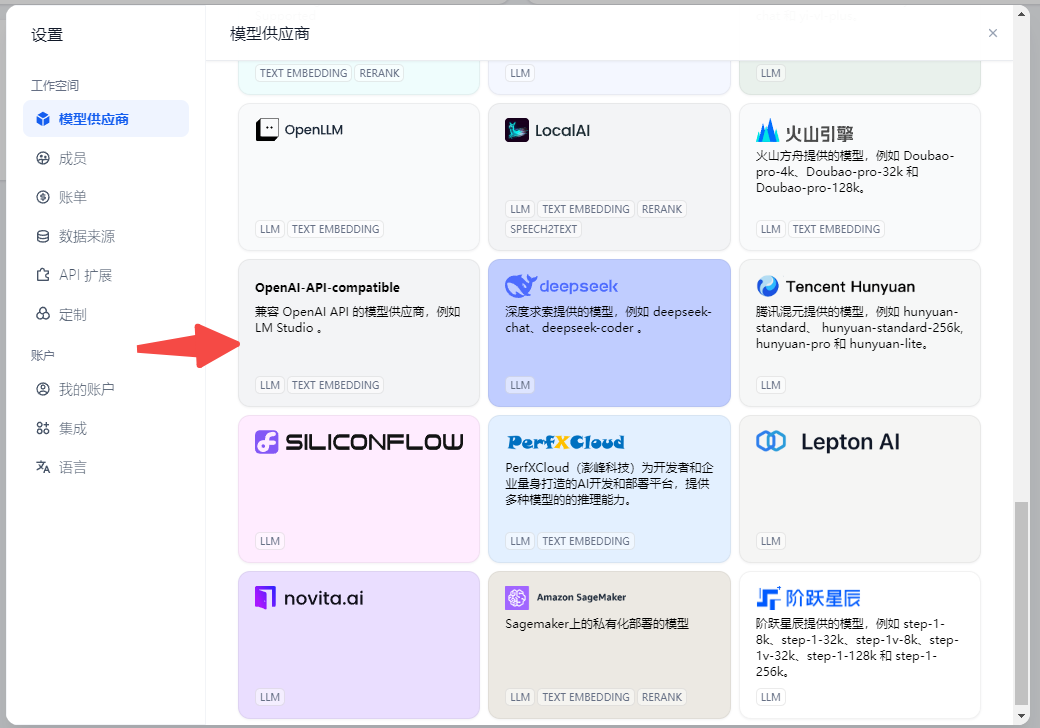Click LLM tag on novita.ai card
The image size is (1040, 728).
[x=270, y=697]
